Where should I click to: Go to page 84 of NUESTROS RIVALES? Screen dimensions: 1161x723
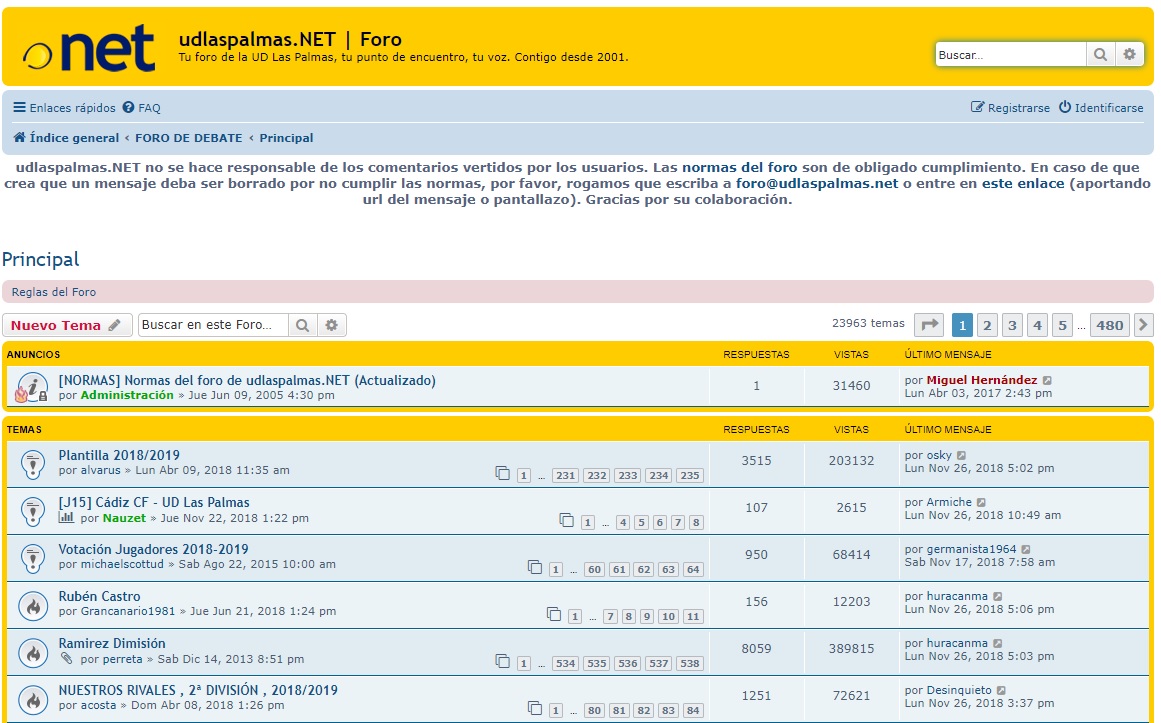[x=693, y=710]
